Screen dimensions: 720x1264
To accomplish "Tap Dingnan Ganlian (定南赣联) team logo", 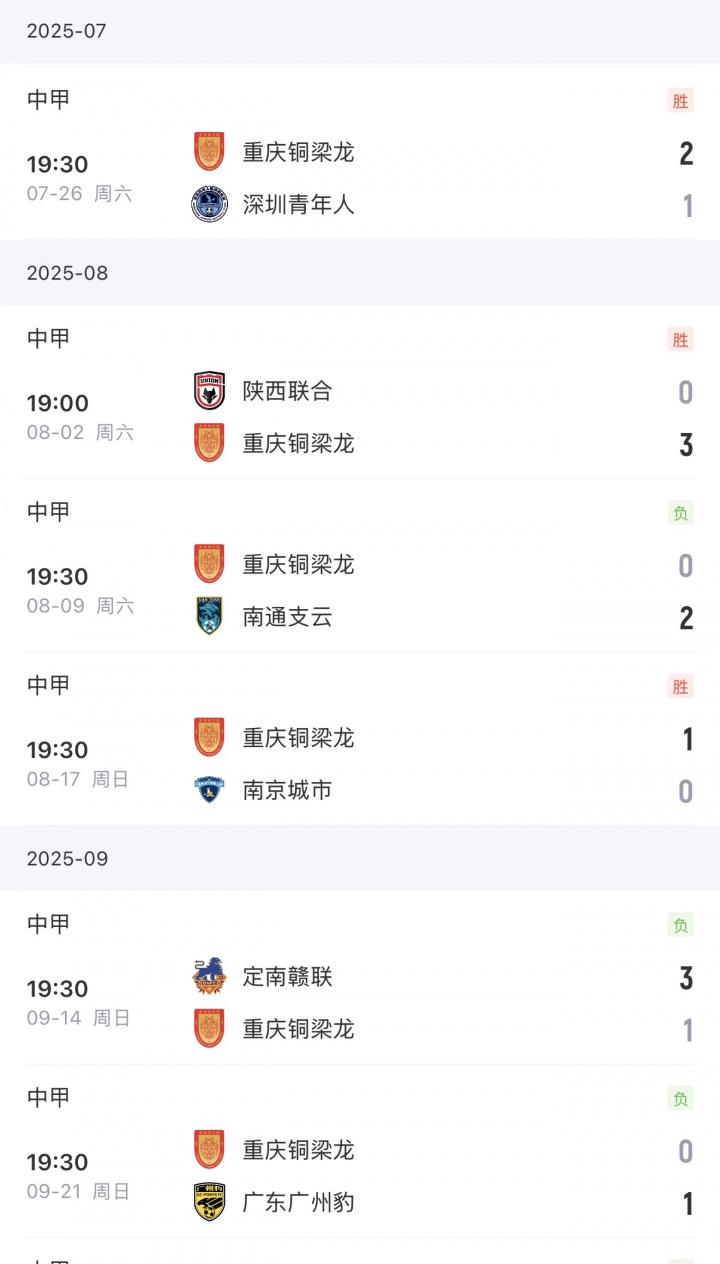I will [209, 976].
